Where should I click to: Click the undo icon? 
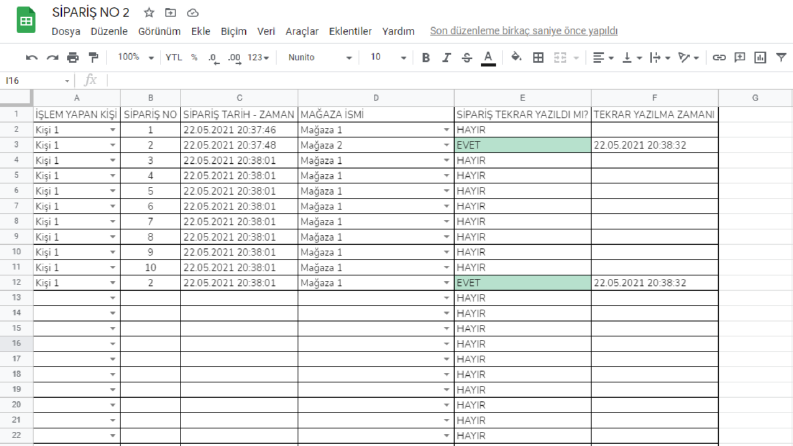coord(31,58)
